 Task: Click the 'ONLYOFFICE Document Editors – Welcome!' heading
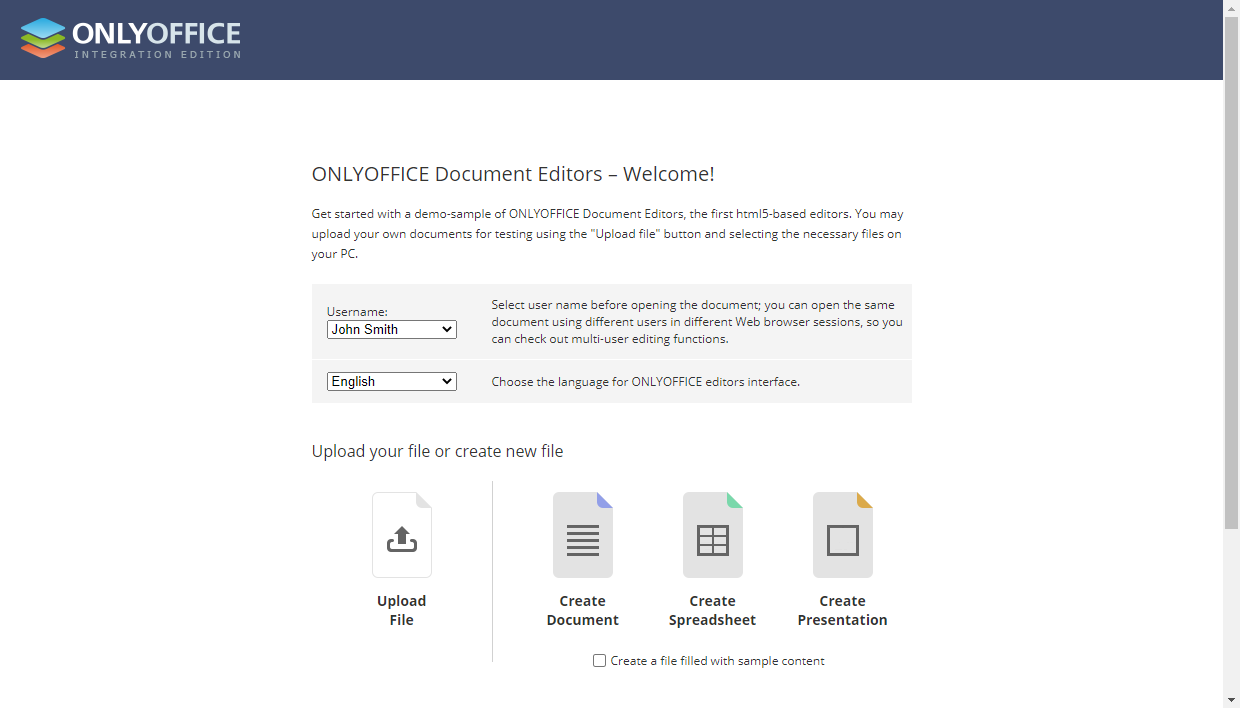[x=513, y=174]
